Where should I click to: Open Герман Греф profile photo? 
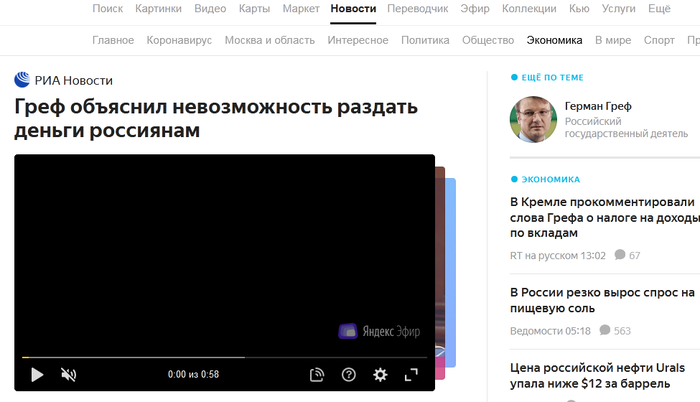[533, 120]
